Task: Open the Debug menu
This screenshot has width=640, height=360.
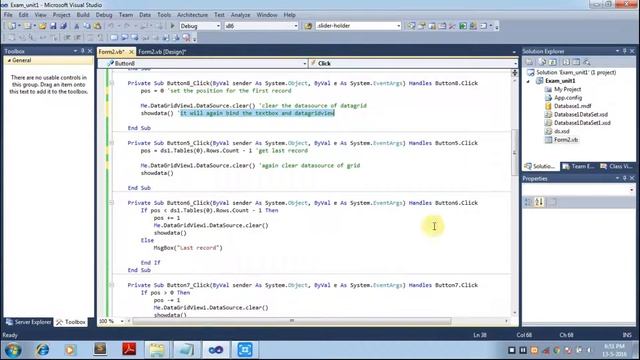Action: 104,15
